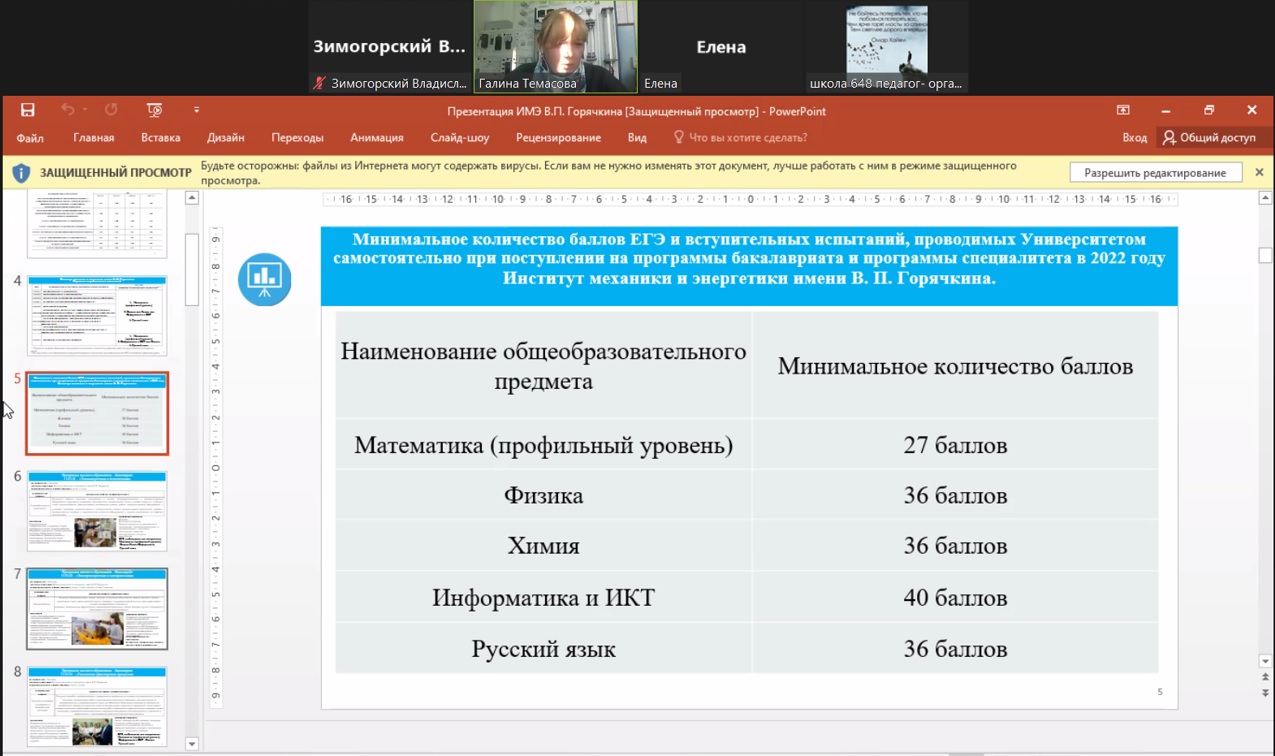Open the Слайд-шоу ribbon tab
1275x756 pixels.
coord(459,138)
